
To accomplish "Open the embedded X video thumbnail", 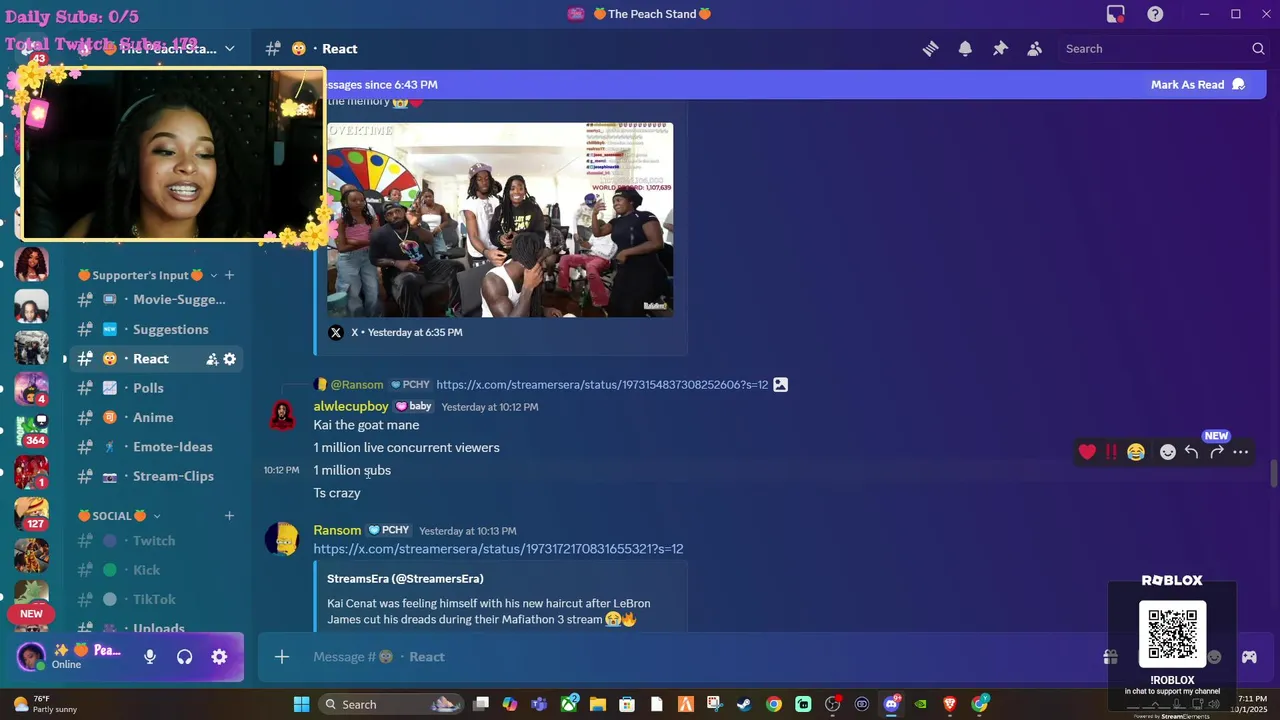I will pos(500,220).
